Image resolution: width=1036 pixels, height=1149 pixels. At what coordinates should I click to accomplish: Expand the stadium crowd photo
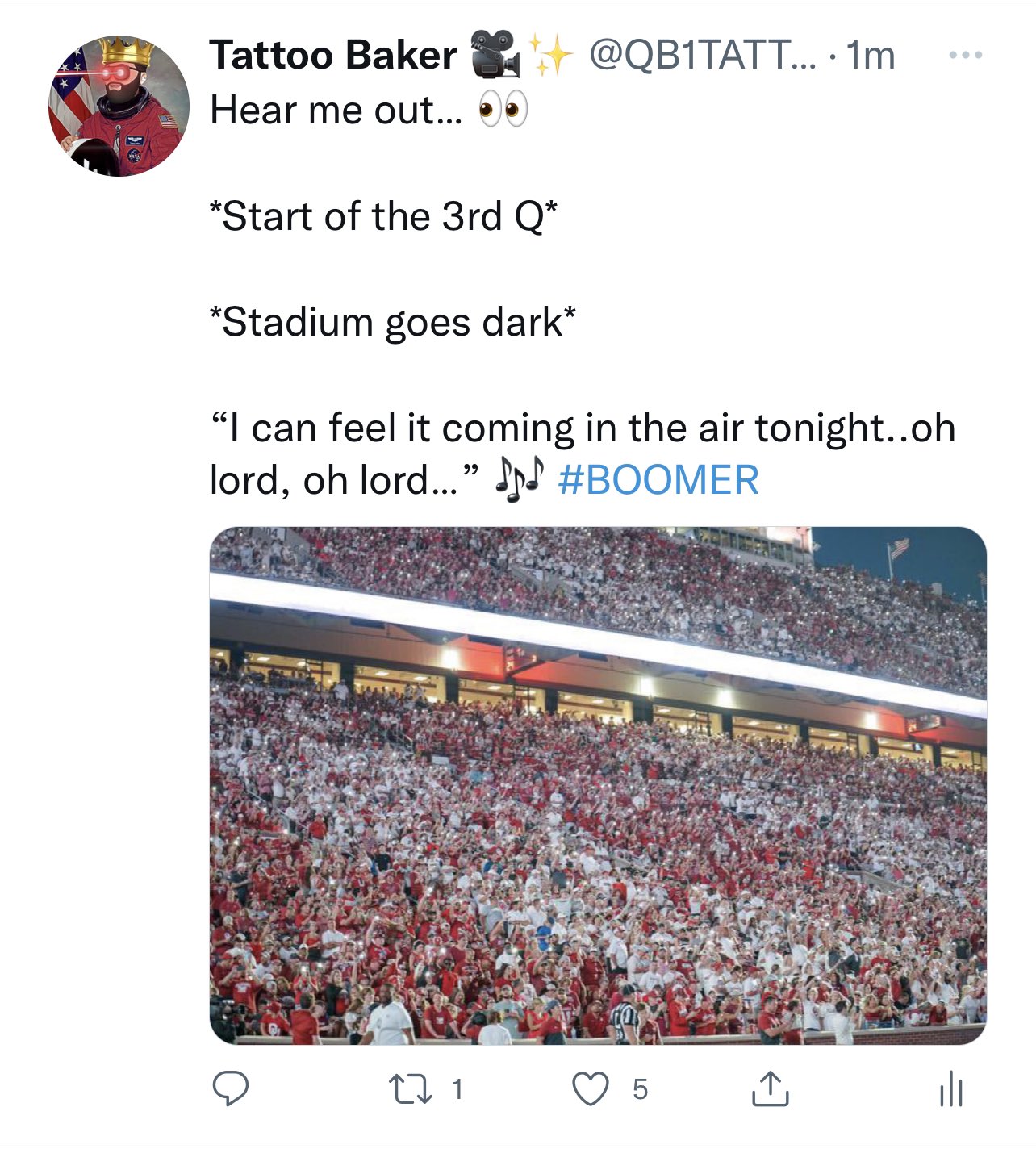(x=598, y=785)
